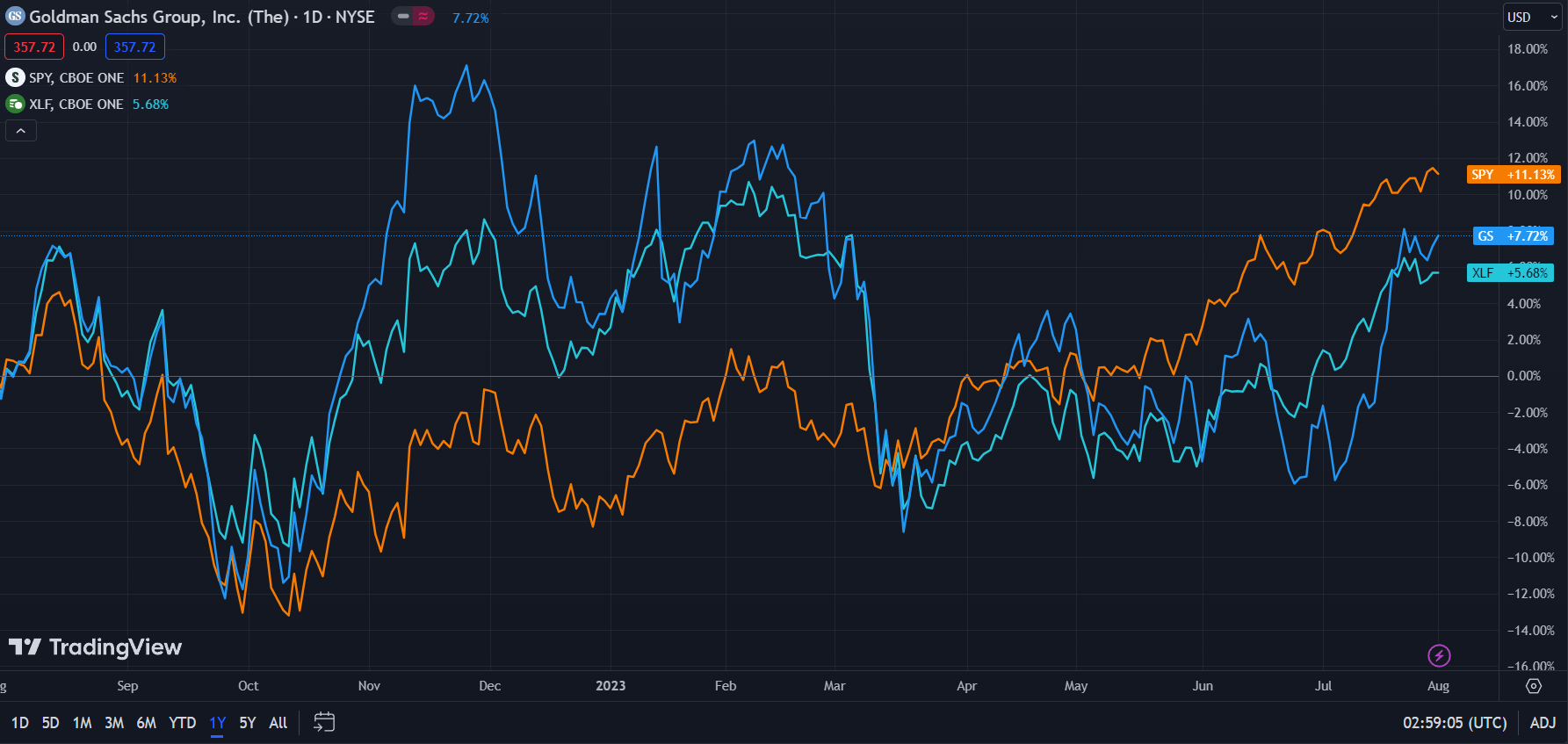Select the 3M time range
1568x744 pixels.
tap(114, 723)
